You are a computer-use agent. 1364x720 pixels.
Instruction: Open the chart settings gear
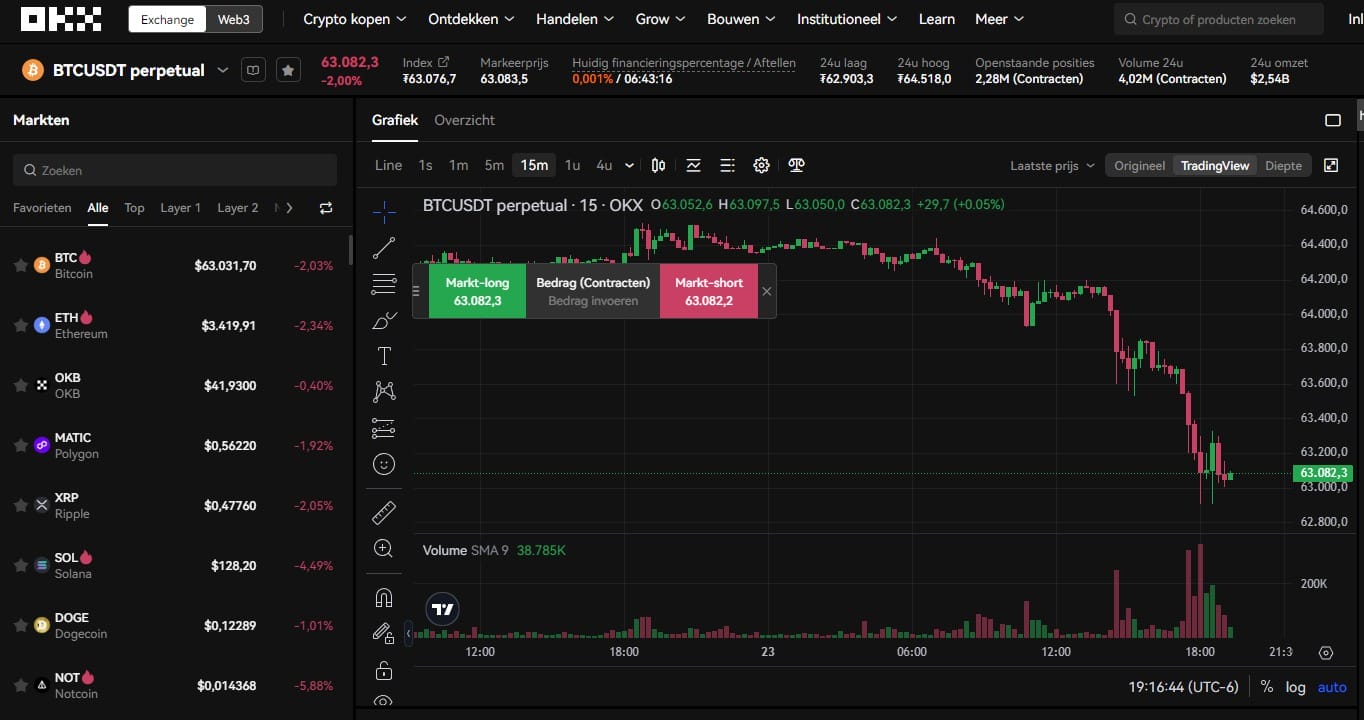[x=761, y=165]
